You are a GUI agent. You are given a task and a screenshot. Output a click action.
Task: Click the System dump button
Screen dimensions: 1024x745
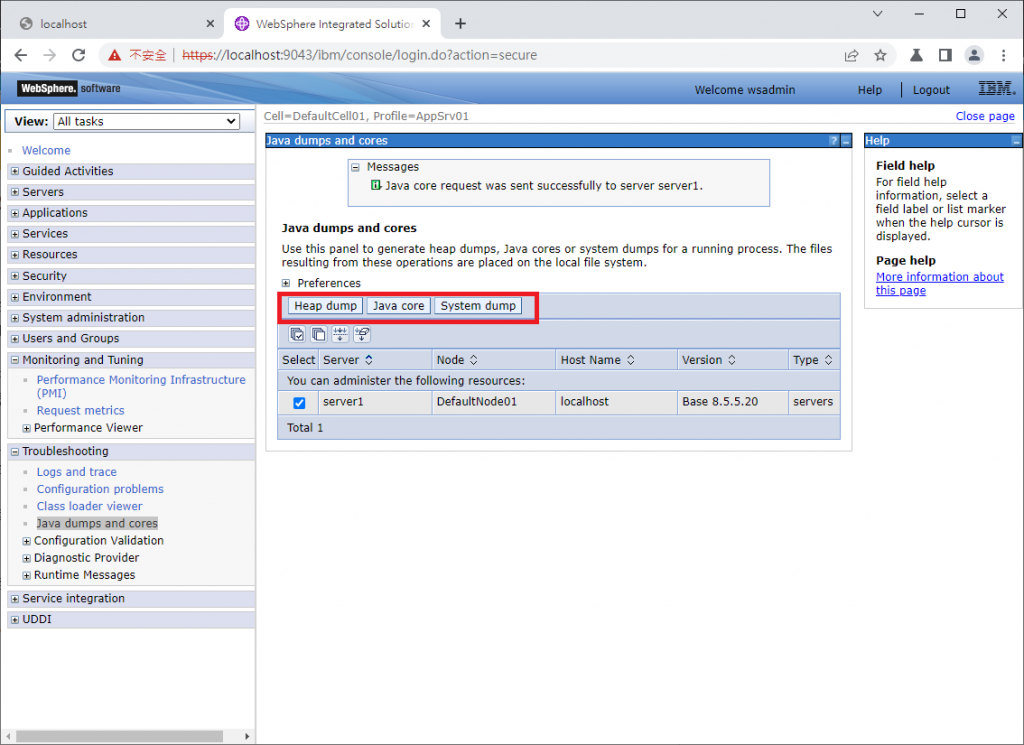tap(478, 306)
